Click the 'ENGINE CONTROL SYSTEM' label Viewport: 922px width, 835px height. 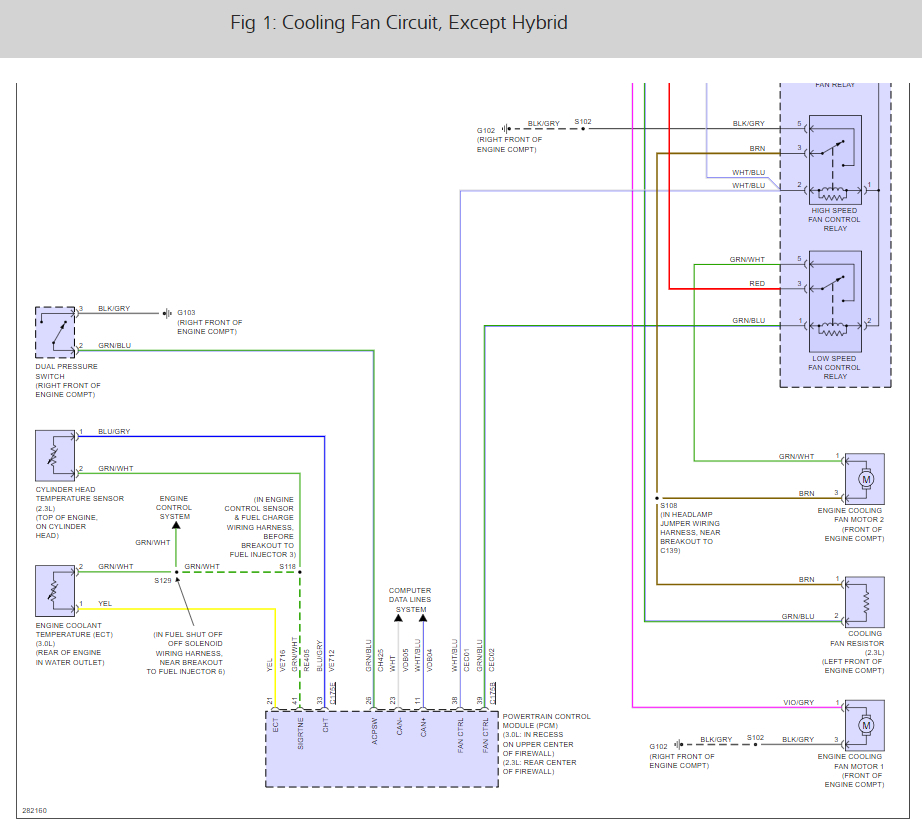pyautogui.click(x=174, y=507)
